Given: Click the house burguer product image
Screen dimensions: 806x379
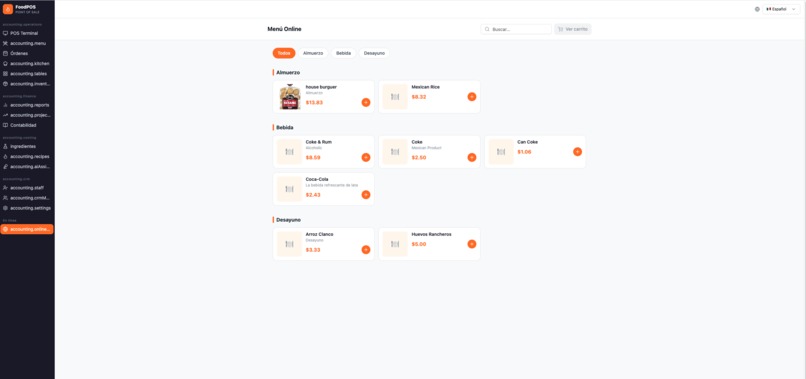Looking at the screenshot, I should 289,97.
